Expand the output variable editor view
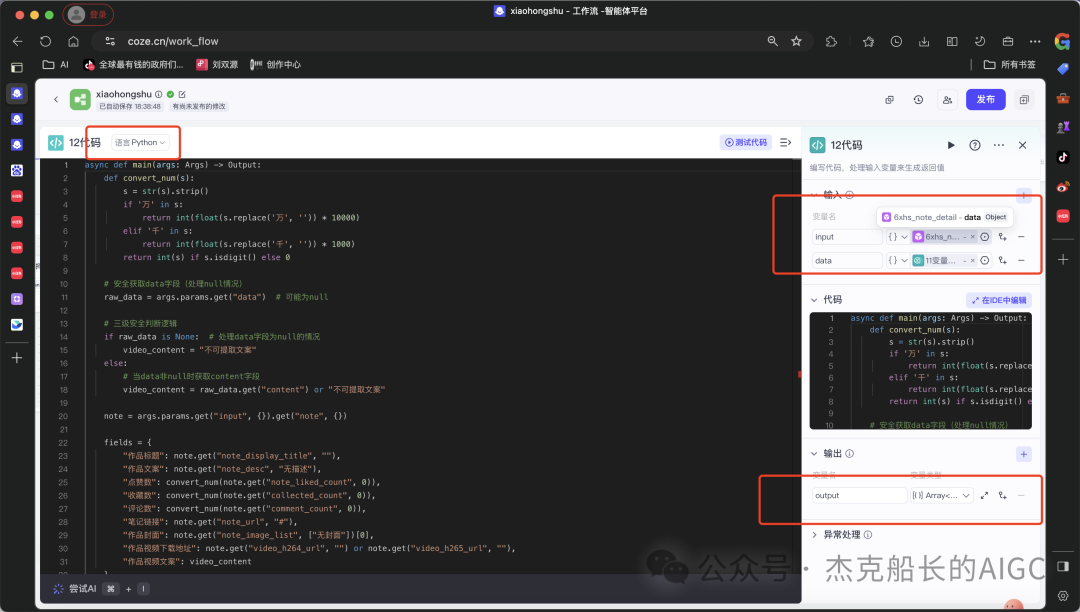The height and width of the screenshot is (612, 1080). [984, 496]
